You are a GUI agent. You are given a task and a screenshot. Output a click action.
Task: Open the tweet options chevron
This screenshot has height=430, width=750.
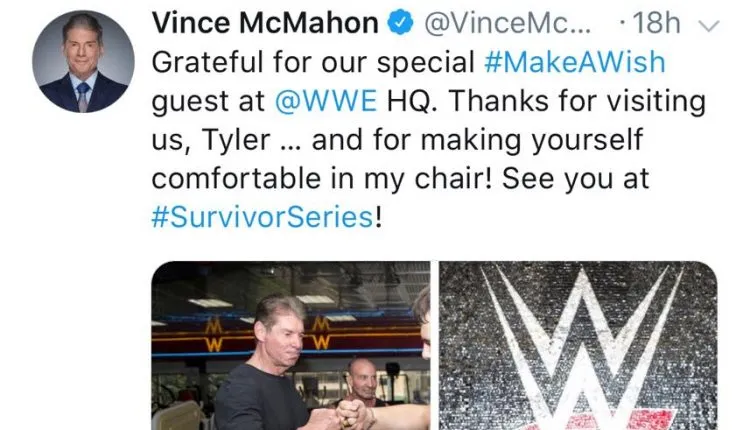(x=709, y=25)
